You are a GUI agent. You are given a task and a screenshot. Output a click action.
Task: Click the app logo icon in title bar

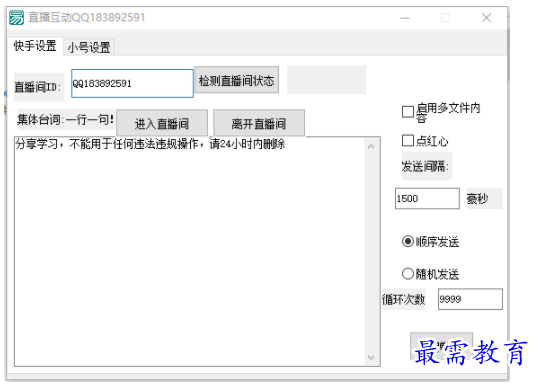click(x=16, y=17)
